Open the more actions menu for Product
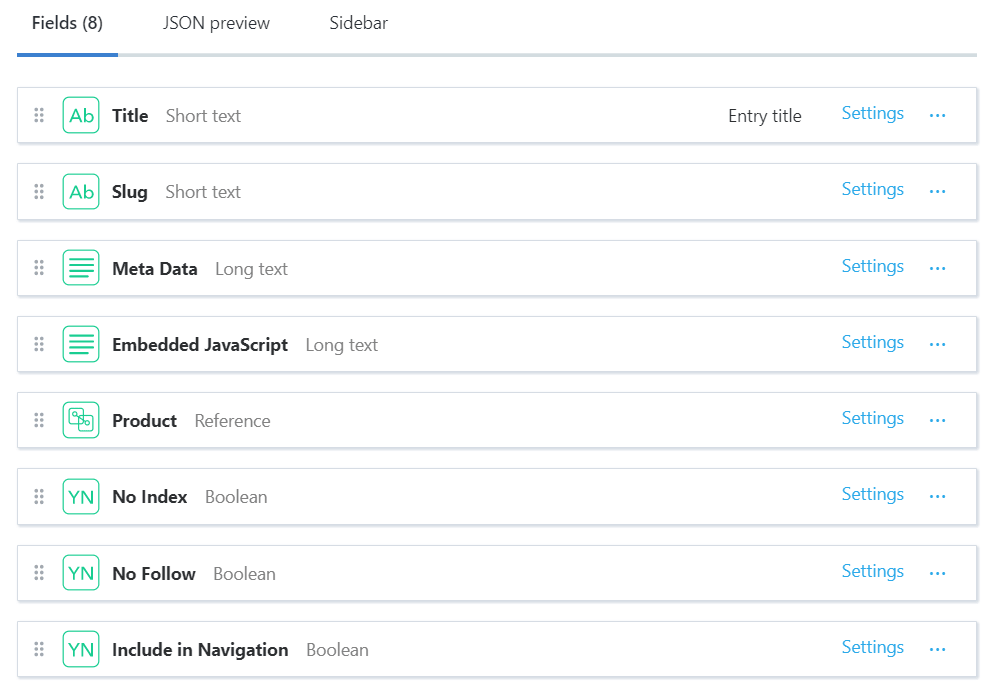Image resolution: width=998 pixels, height=693 pixels. [x=937, y=421]
